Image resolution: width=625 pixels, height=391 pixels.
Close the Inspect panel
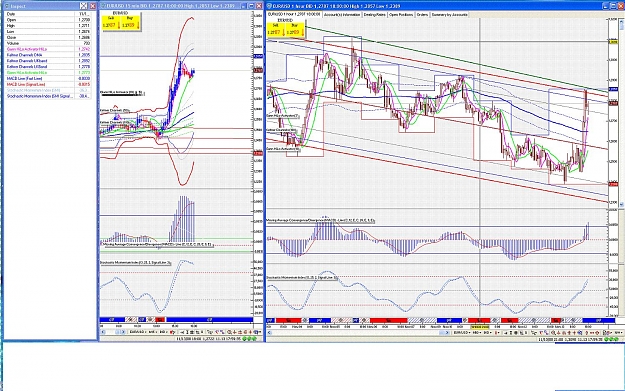93,6
